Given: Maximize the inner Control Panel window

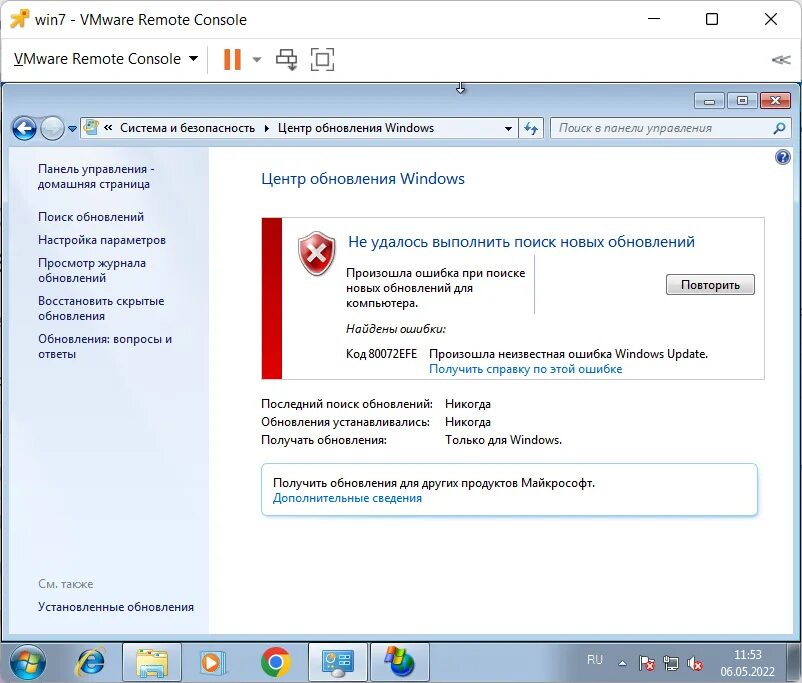Looking at the screenshot, I should pos(742,101).
